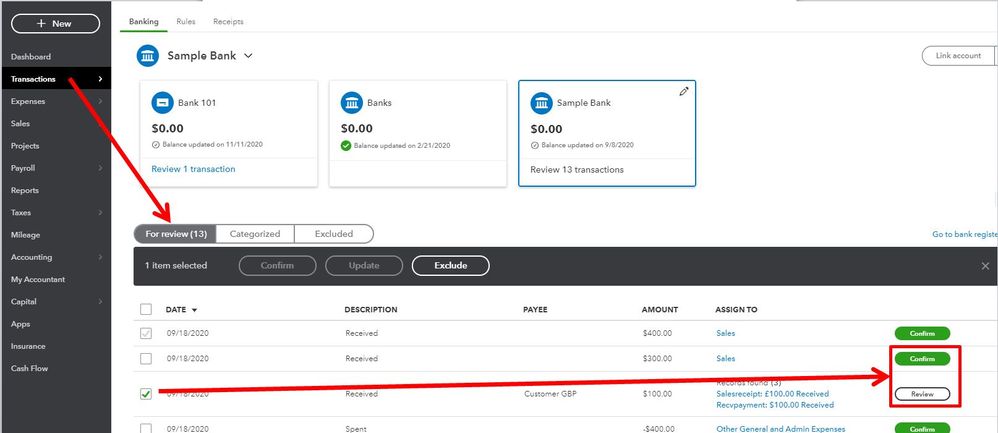998x433 pixels.
Task: Click the Link account button
Action: coord(959,55)
